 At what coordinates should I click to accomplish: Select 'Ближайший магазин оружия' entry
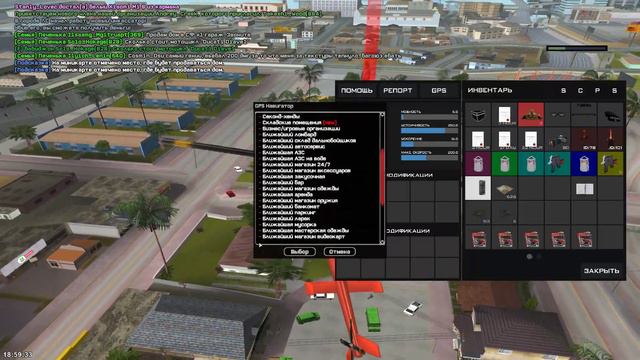coord(300,200)
